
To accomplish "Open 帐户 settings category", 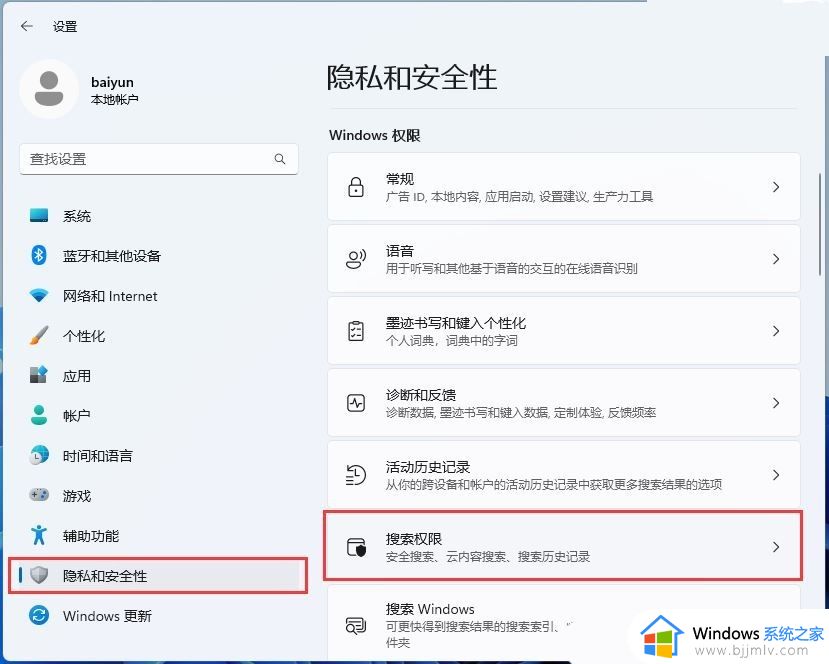I will point(159,416).
